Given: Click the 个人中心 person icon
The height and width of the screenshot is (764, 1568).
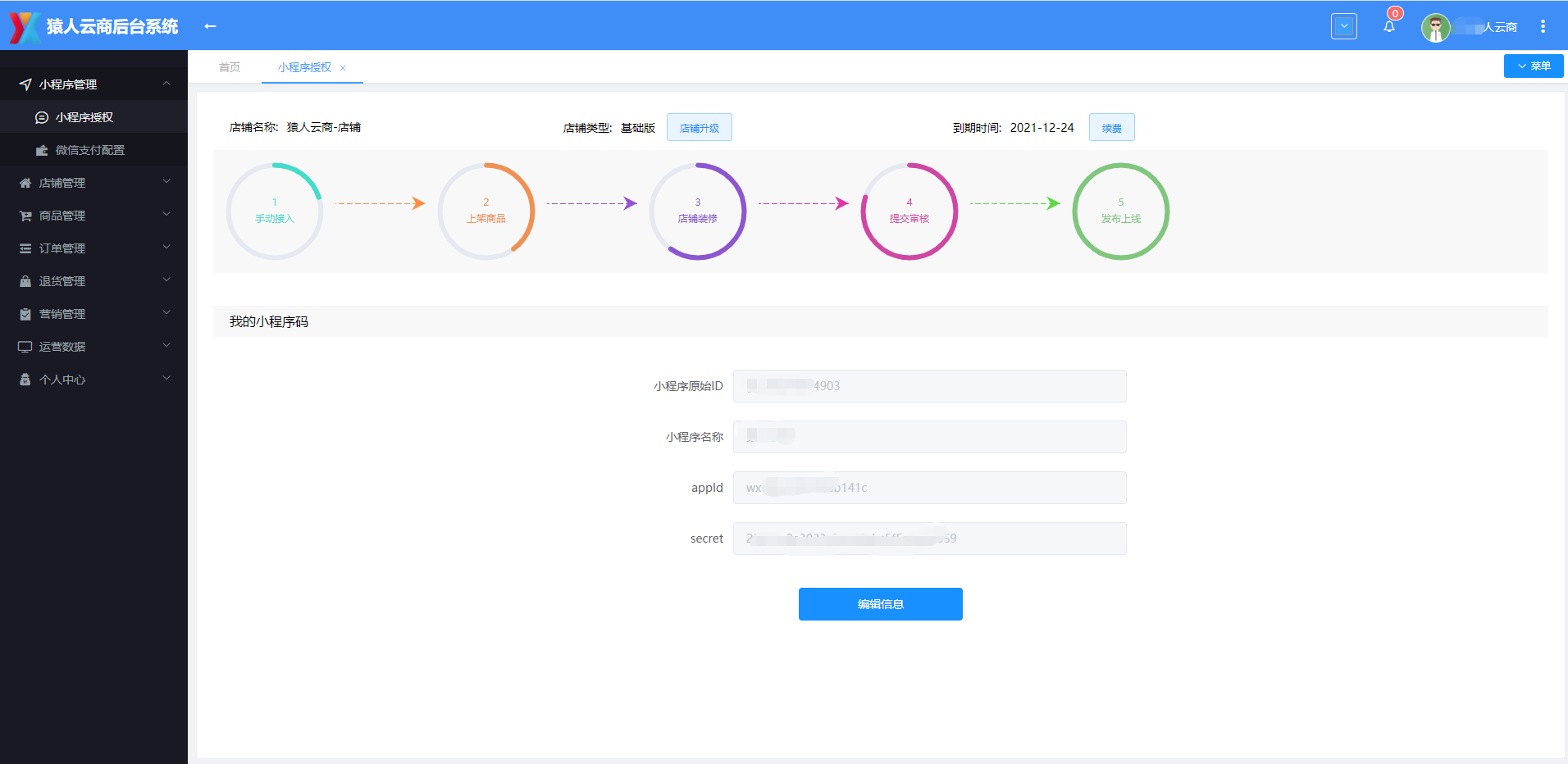Looking at the screenshot, I should pos(25,380).
